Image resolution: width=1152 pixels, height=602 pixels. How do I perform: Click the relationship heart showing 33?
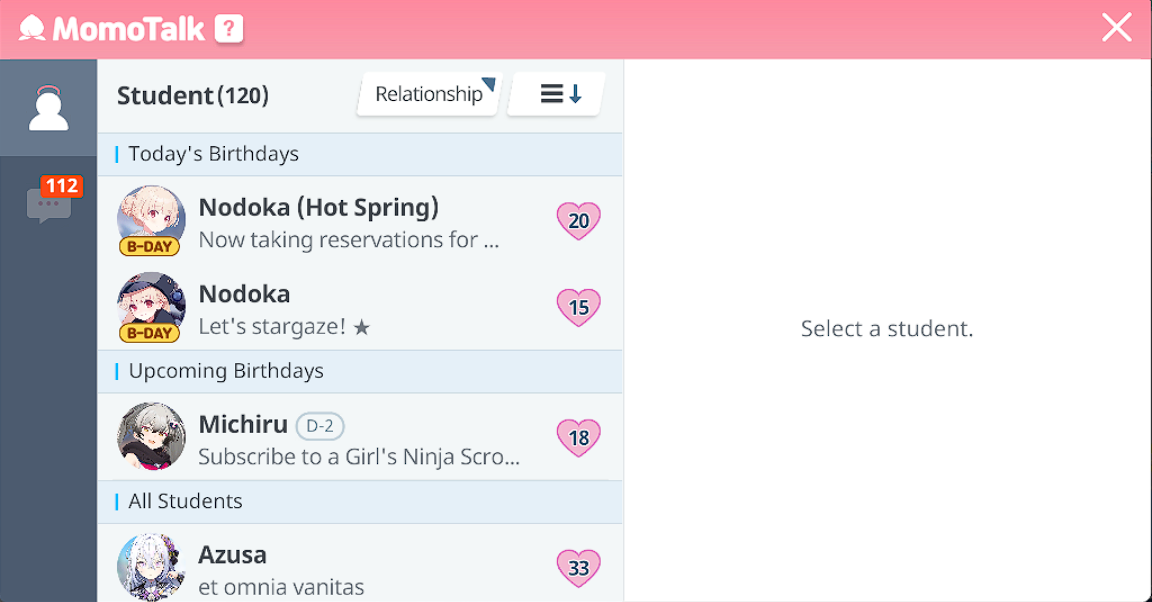579,568
